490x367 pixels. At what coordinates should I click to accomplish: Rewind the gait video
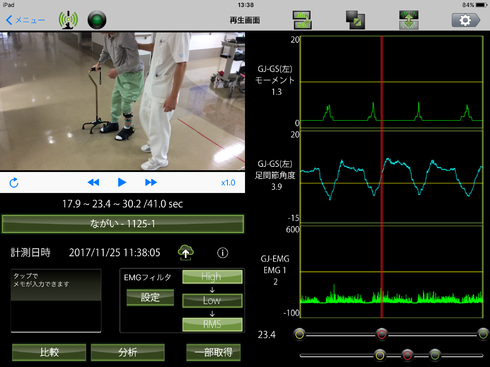point(93,182)
